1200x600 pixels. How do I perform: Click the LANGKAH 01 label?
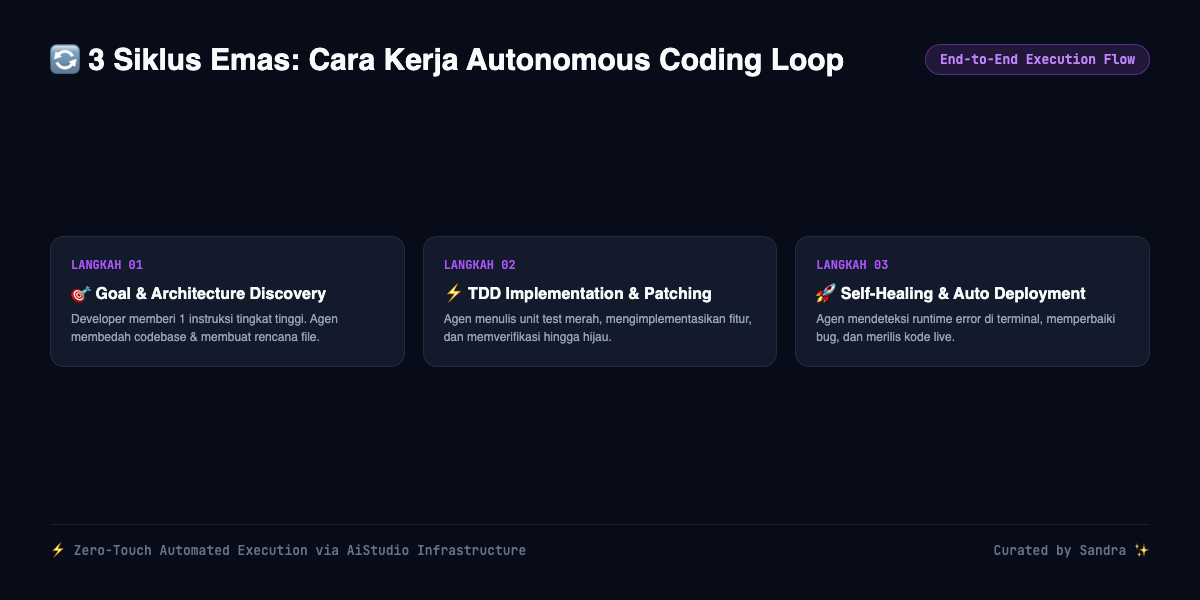click(x=107, y=265)
